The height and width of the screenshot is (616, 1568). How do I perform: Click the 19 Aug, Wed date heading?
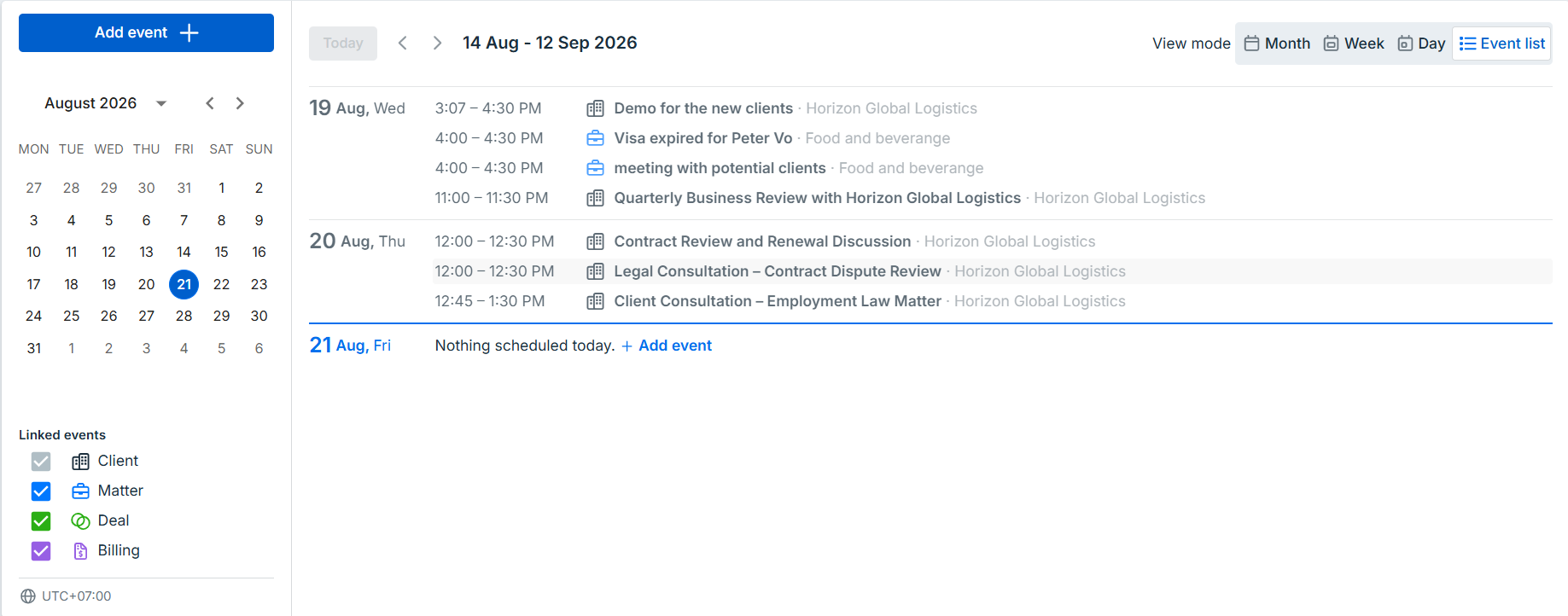click(357, 108)
